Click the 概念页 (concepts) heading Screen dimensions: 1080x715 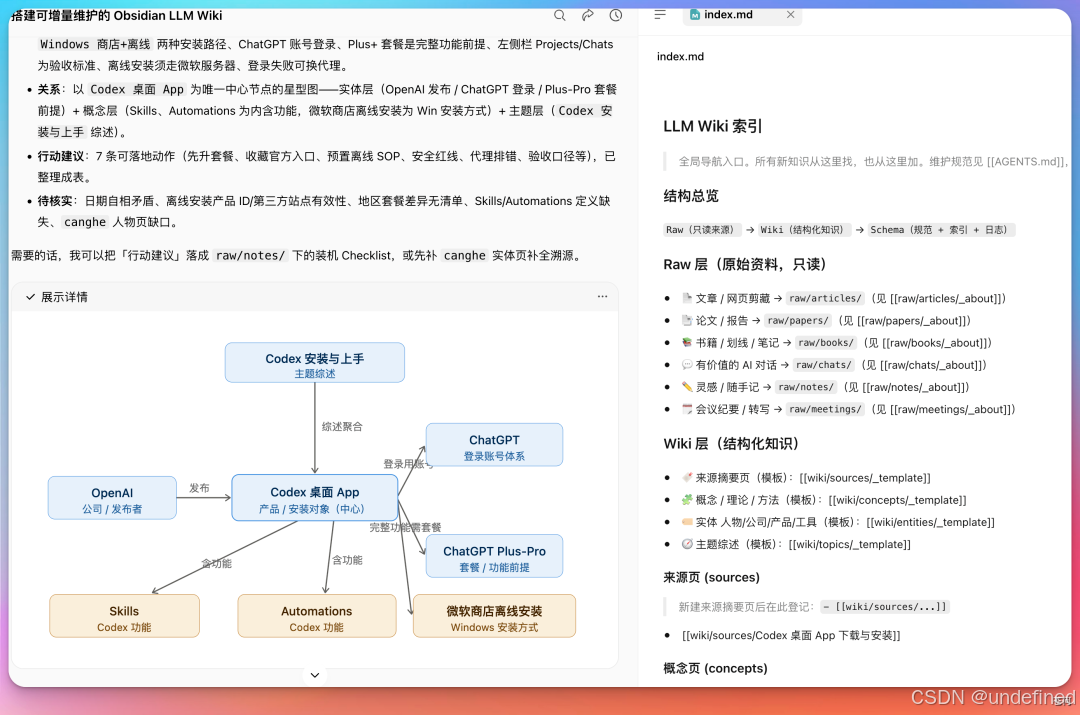pyautogui.click(x=715, y=667)
